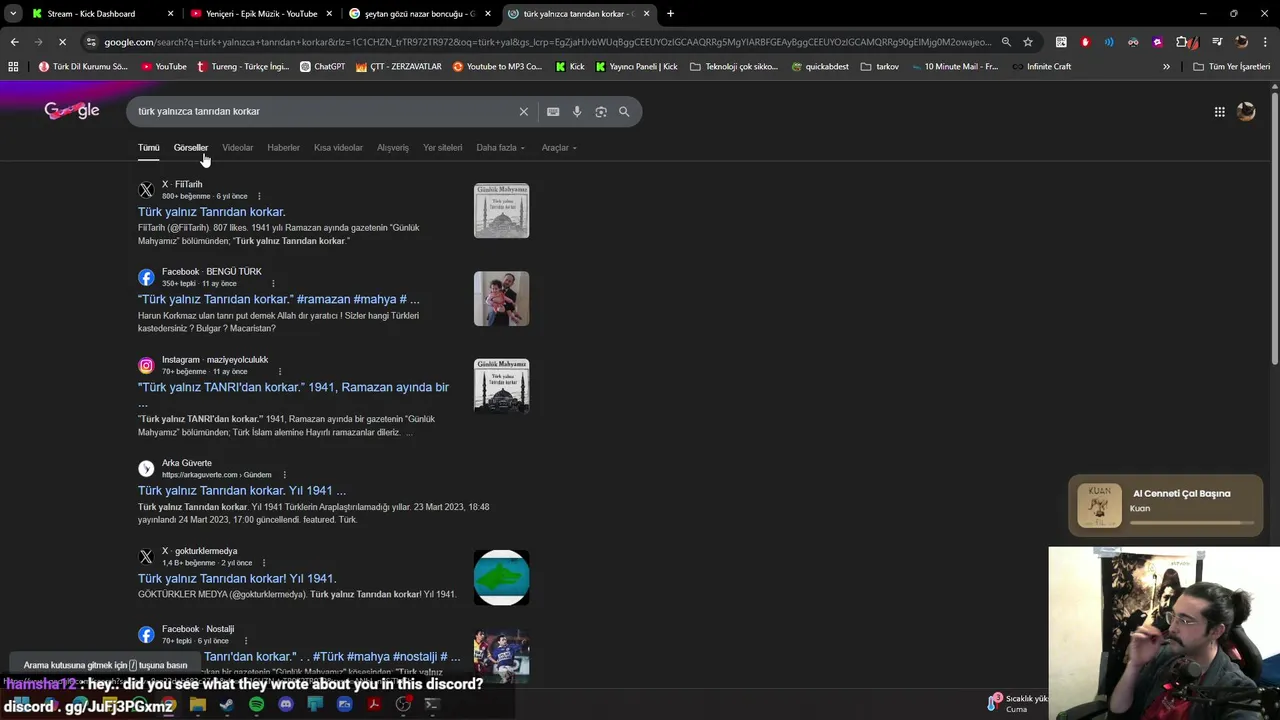Open the tarkov bookmark folder
This screenshot has height=720, width=1280.
(x=880, y=67)
